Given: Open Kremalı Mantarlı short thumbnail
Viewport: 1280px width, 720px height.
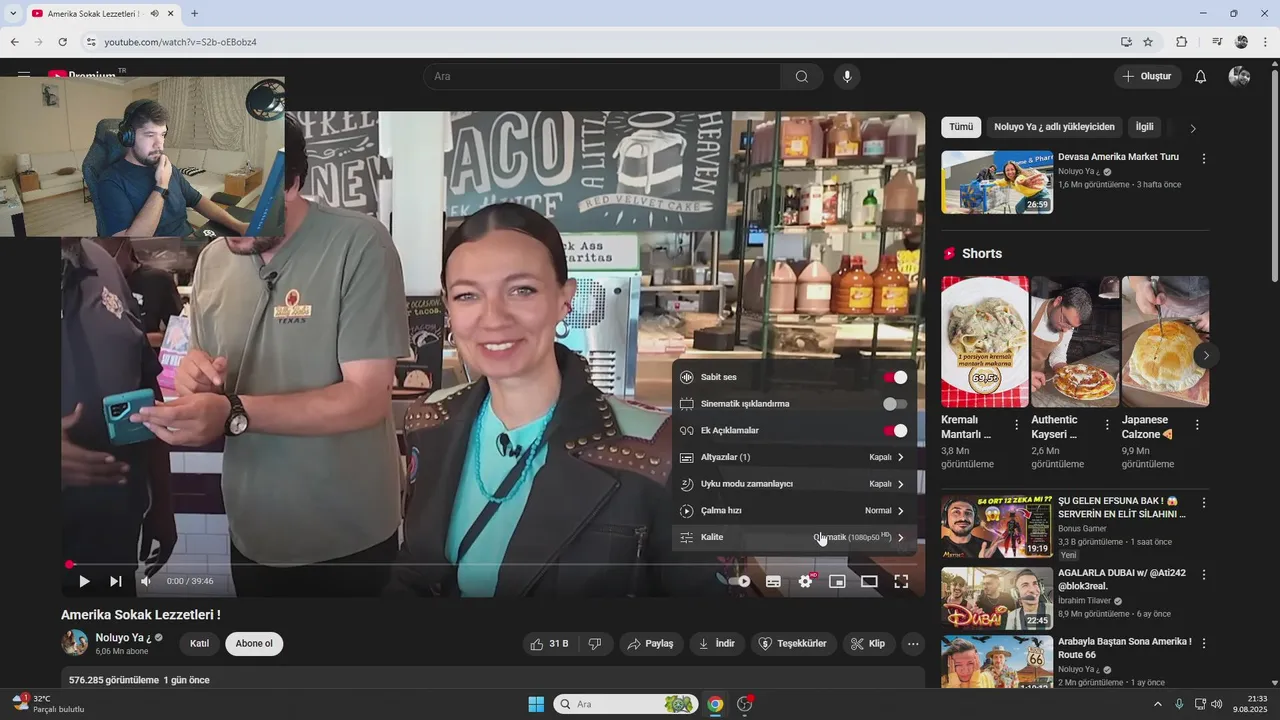Looking at the screenshot, I should tap(985, 342).
